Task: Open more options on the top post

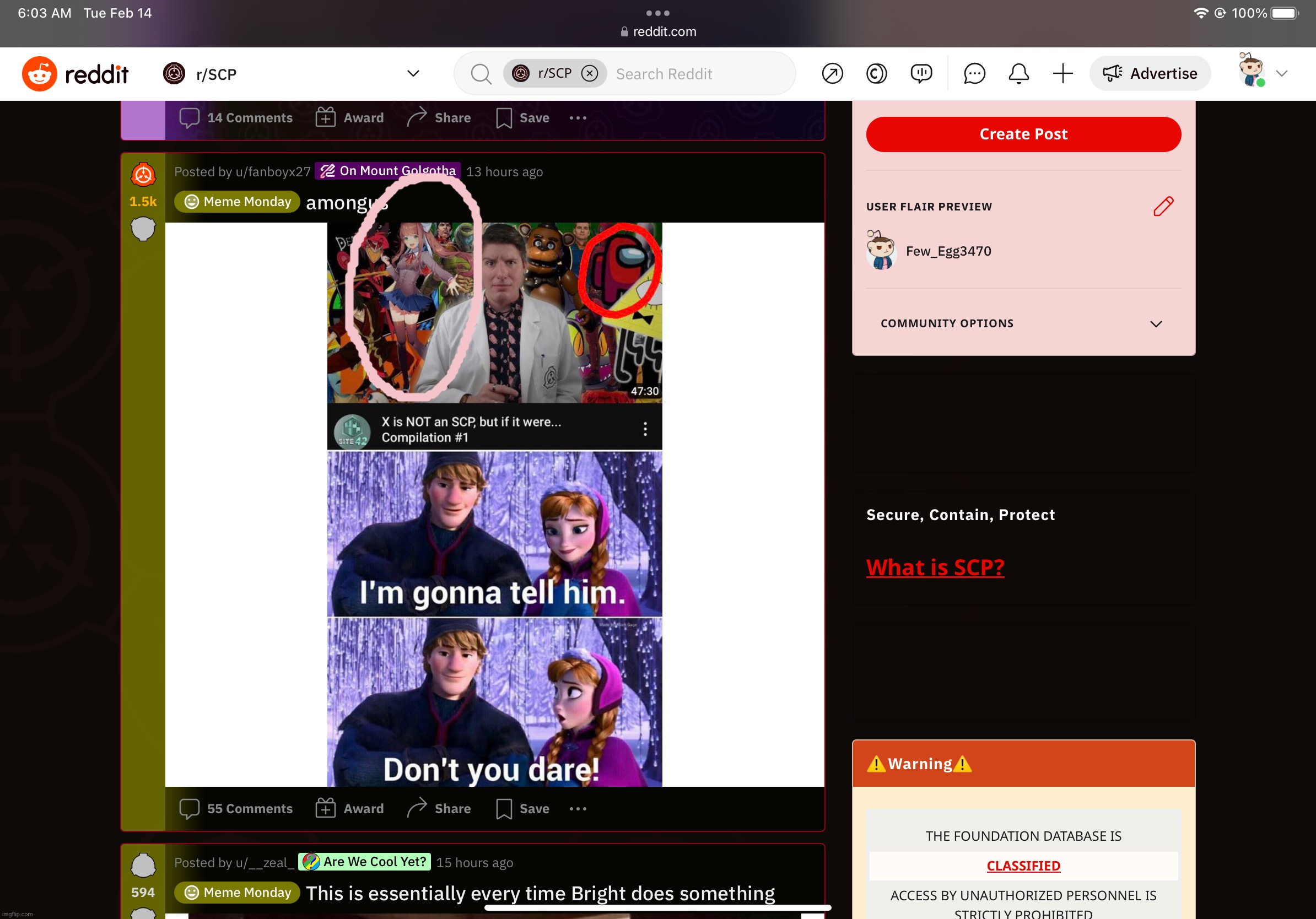Action: (x=578, y=117)
